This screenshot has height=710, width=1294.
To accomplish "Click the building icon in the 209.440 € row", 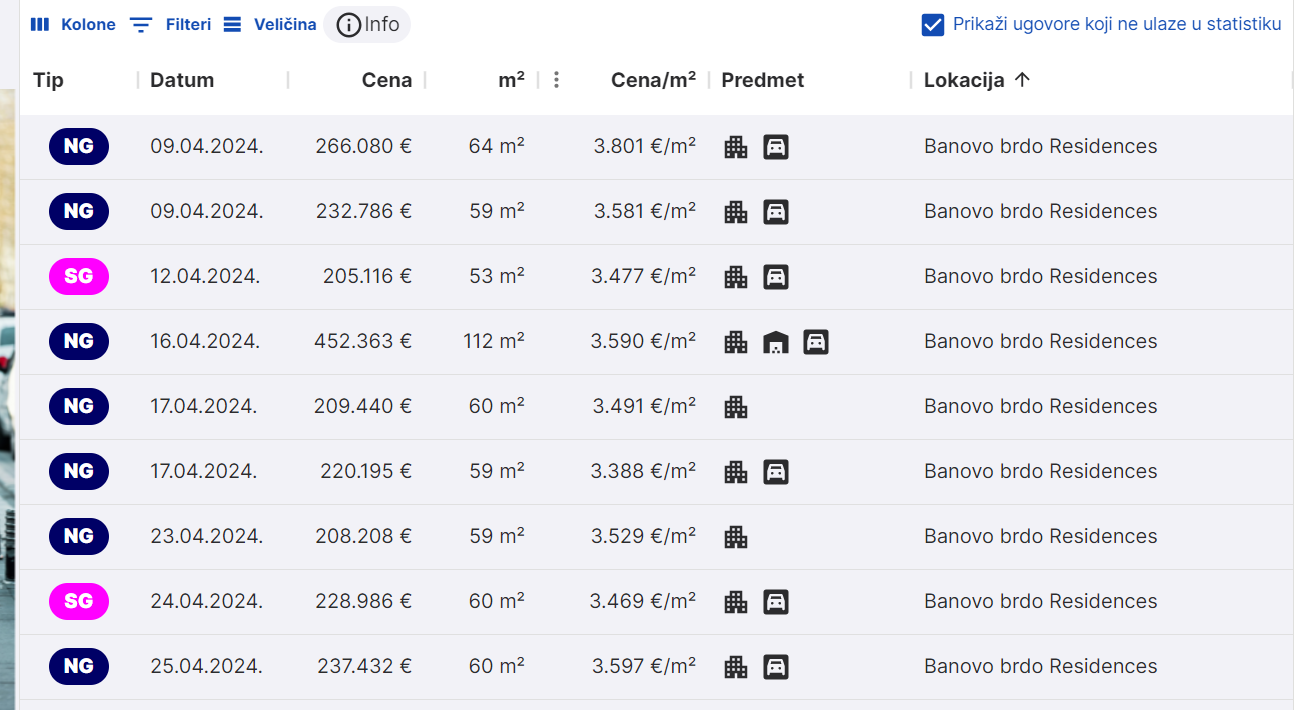I will pos(736,407).
